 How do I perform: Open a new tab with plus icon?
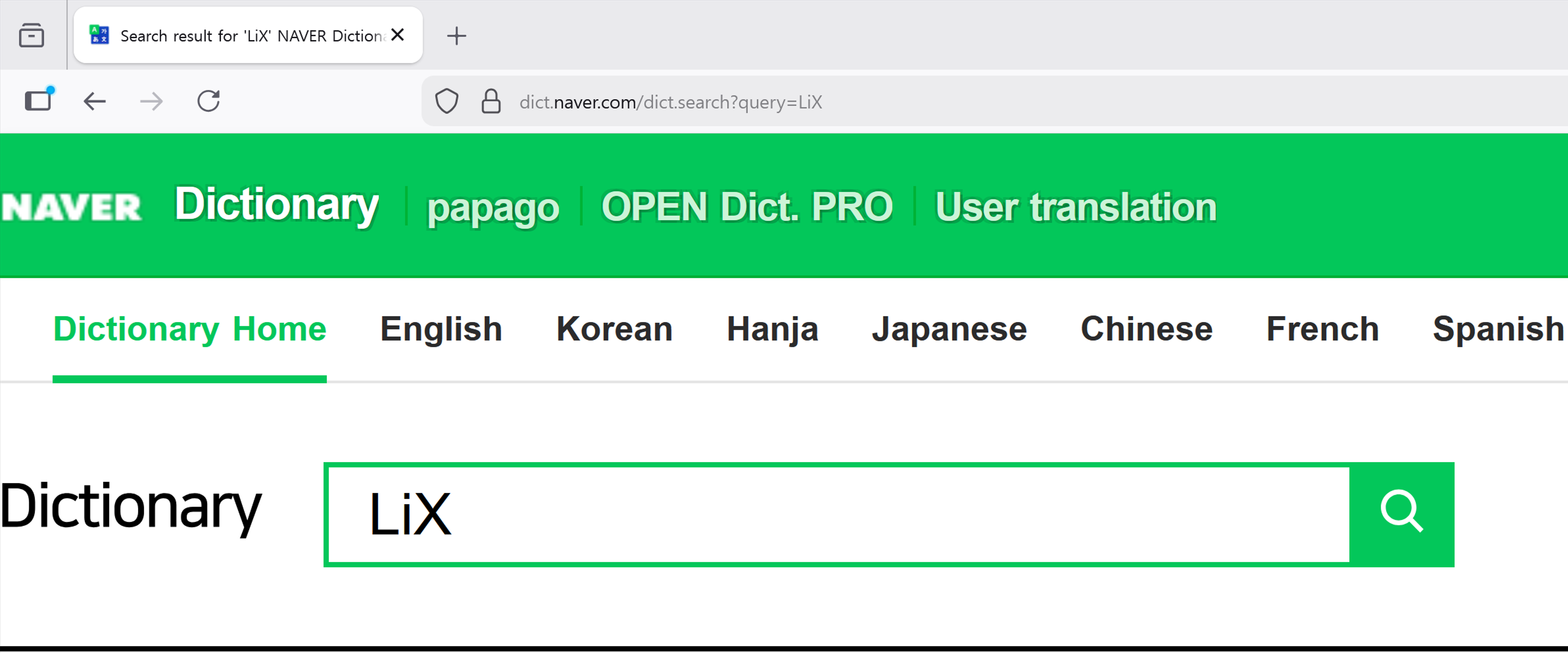tap(457, 36)
